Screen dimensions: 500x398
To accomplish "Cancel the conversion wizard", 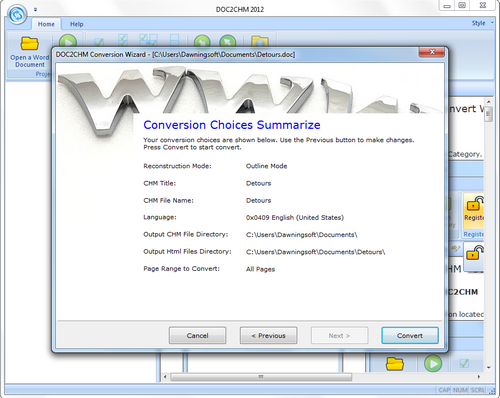I will (x=197, y=335).
